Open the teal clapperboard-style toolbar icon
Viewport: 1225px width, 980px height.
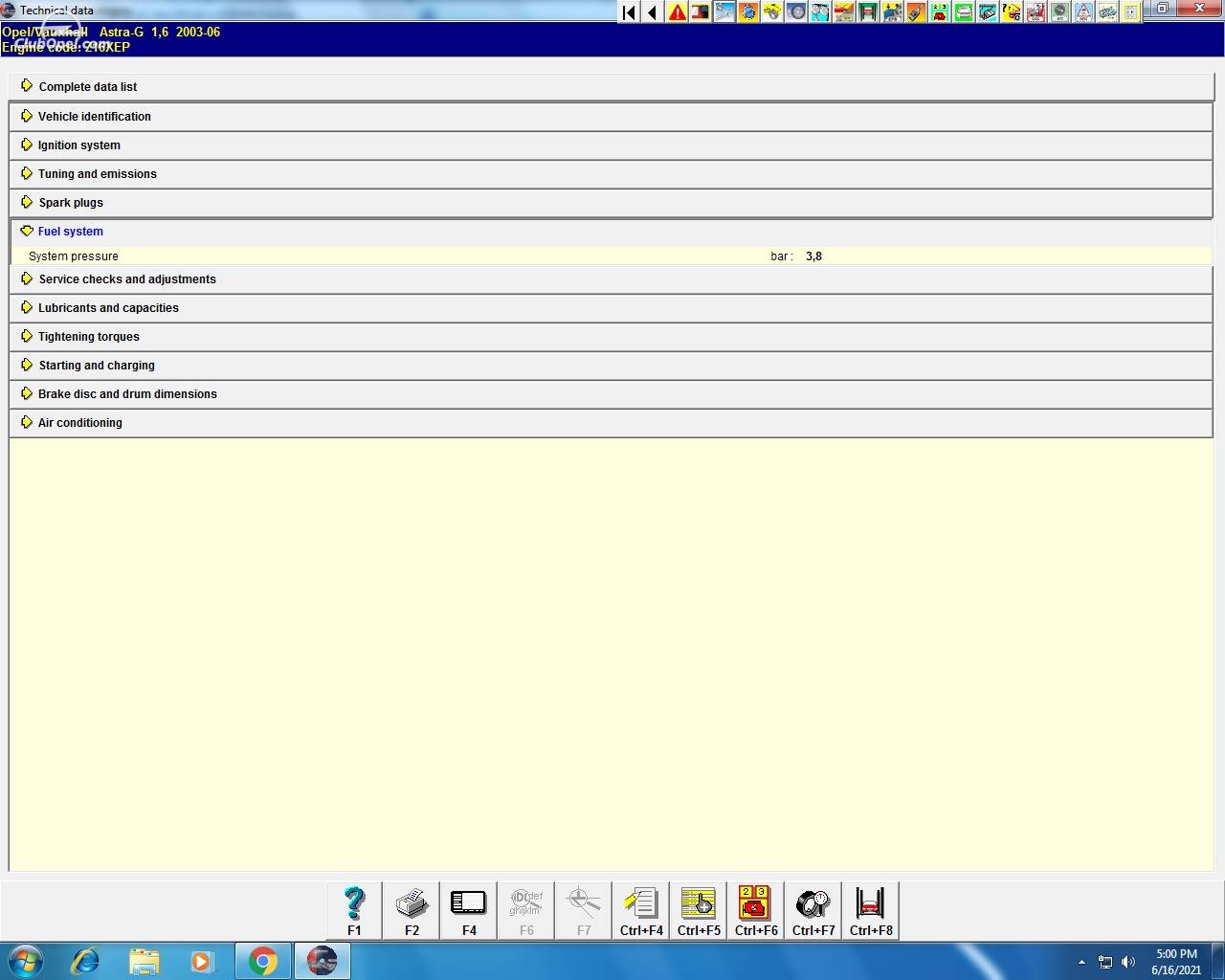point(988,12)
